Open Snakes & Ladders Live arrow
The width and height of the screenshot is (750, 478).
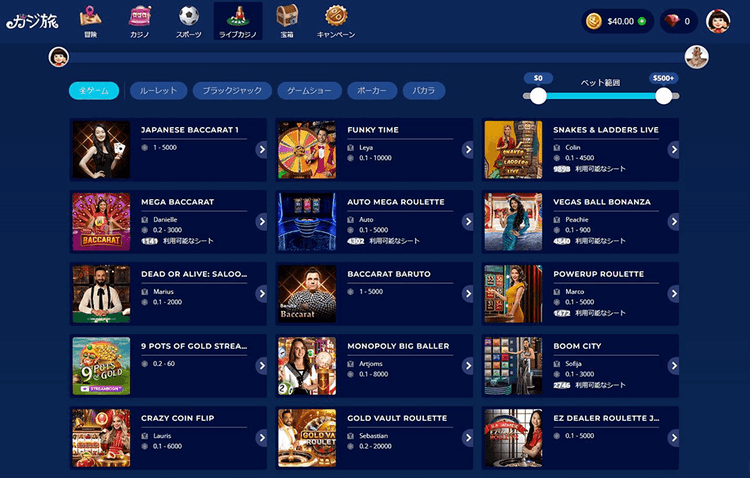(673, 149)
